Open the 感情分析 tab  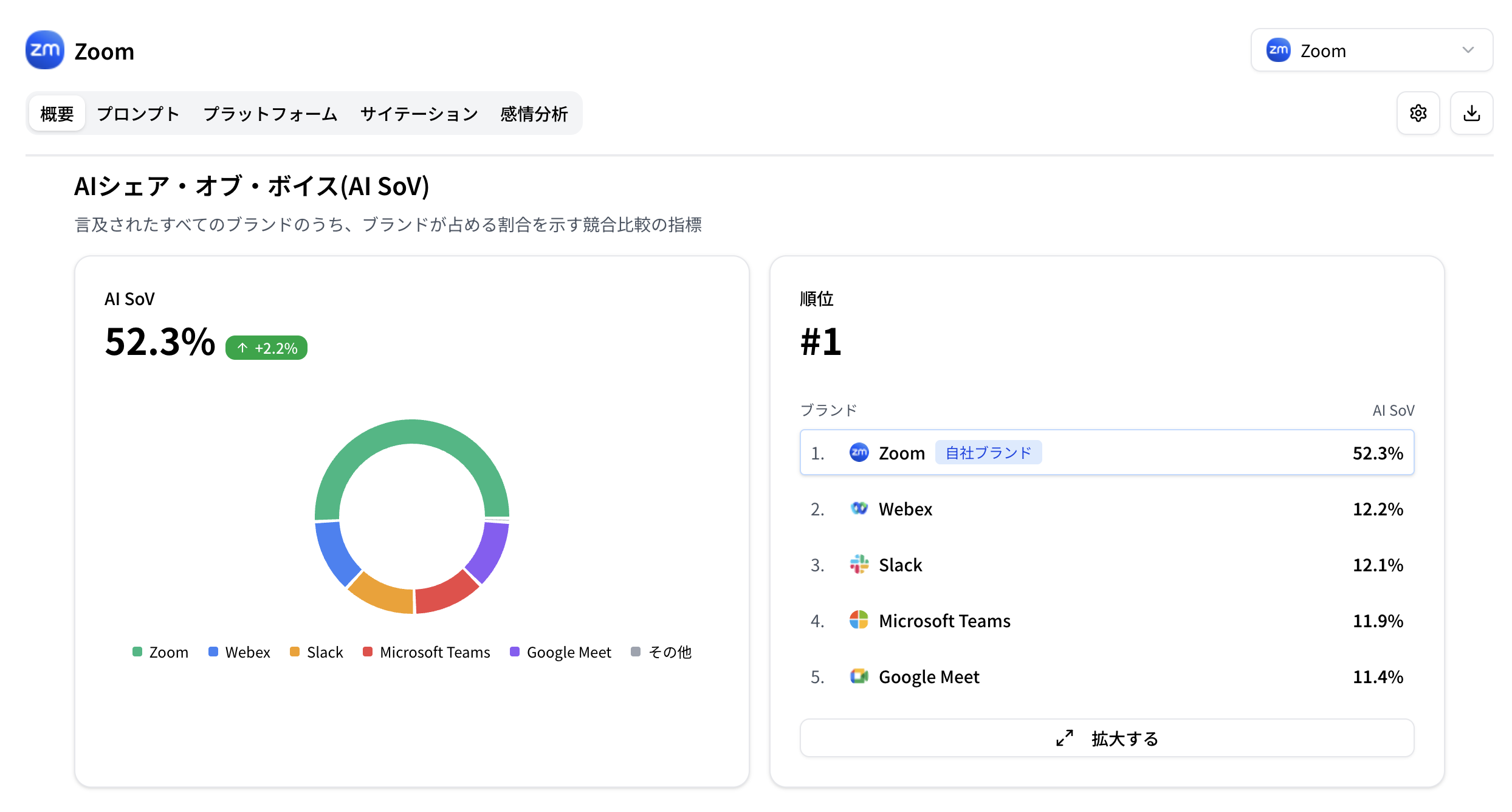[x=534, y=114]
